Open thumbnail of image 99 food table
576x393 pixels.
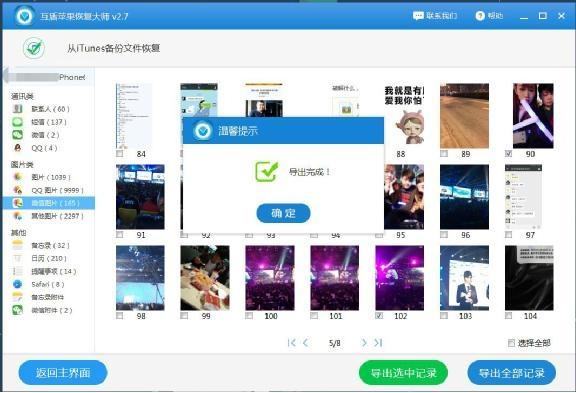coord(205,278)
